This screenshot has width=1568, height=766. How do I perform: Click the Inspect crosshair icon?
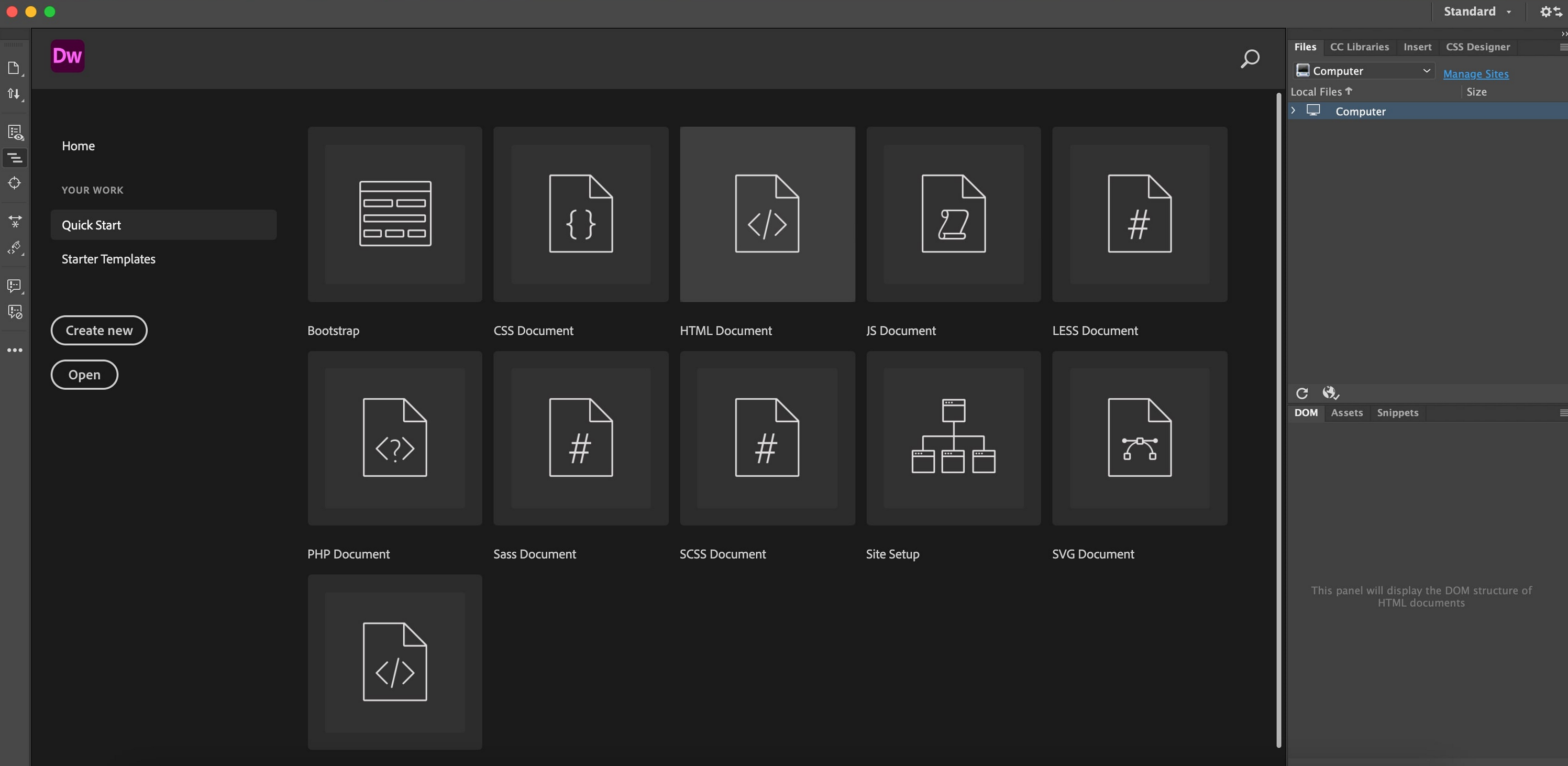[x=15, y=183]
